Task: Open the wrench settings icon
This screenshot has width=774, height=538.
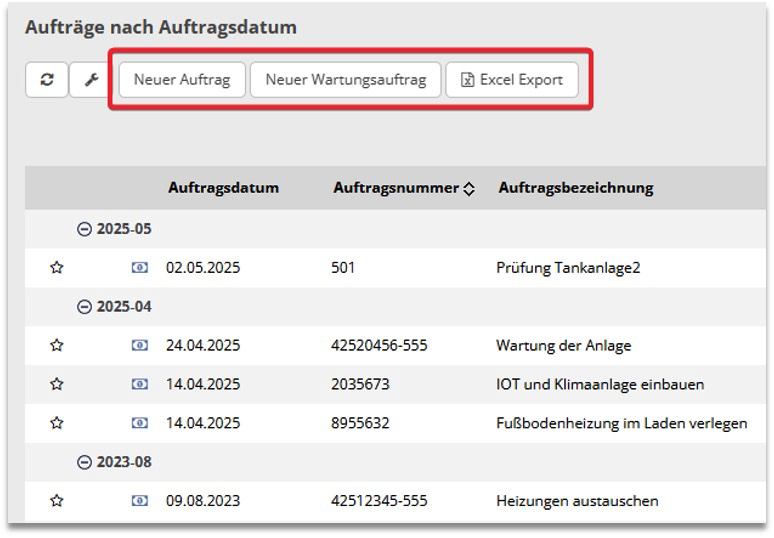Action: [90, 80]
